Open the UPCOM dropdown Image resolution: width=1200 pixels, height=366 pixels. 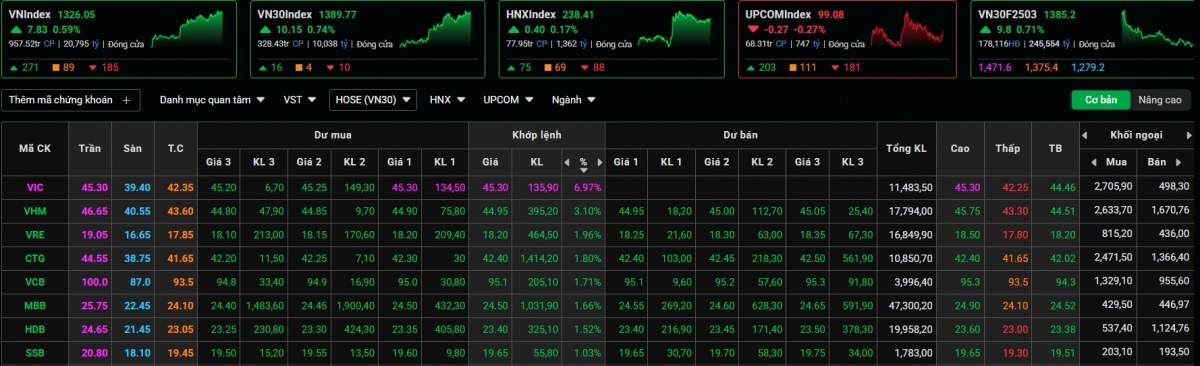(508, 100)
